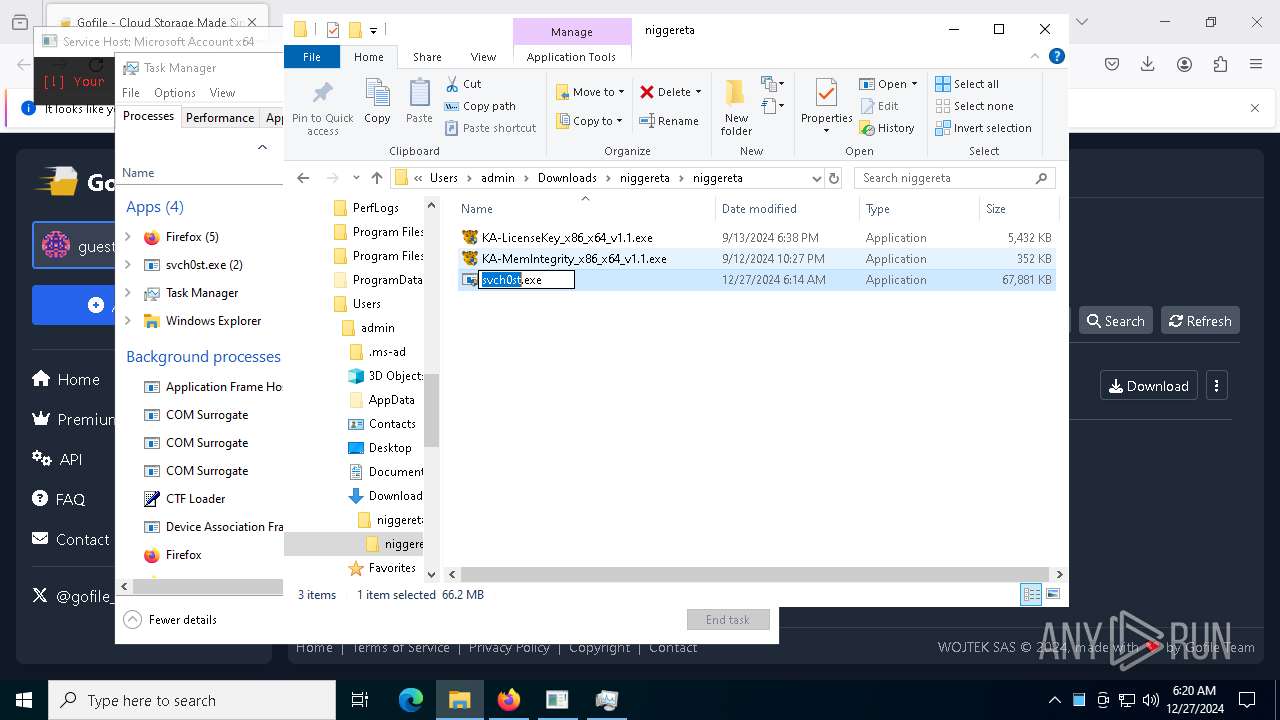The width and height of the screenshot is (1280, 720).
Task: Refresh the Explorer address bar
Action: click(834, 178)
